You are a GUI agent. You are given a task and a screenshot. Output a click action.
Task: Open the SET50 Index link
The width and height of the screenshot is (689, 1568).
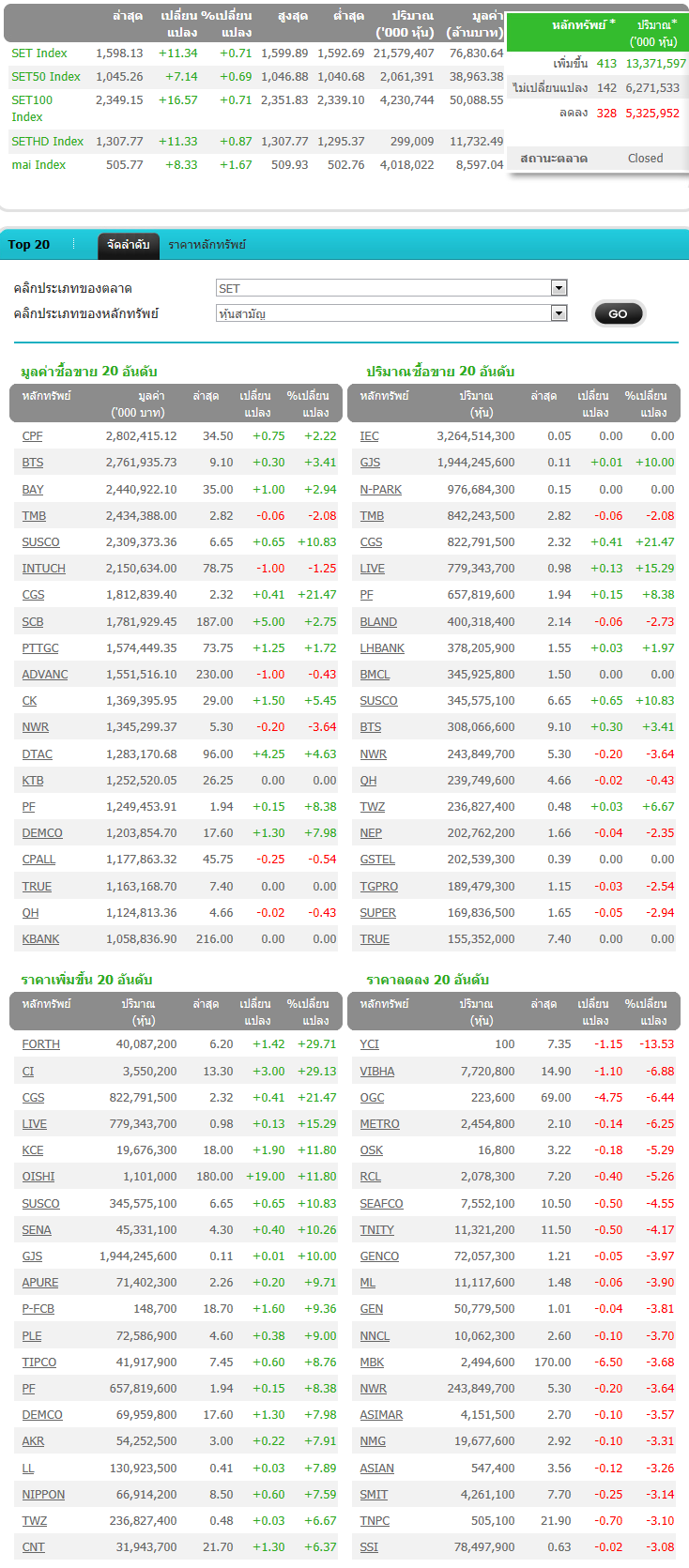[x=46, y=77]
